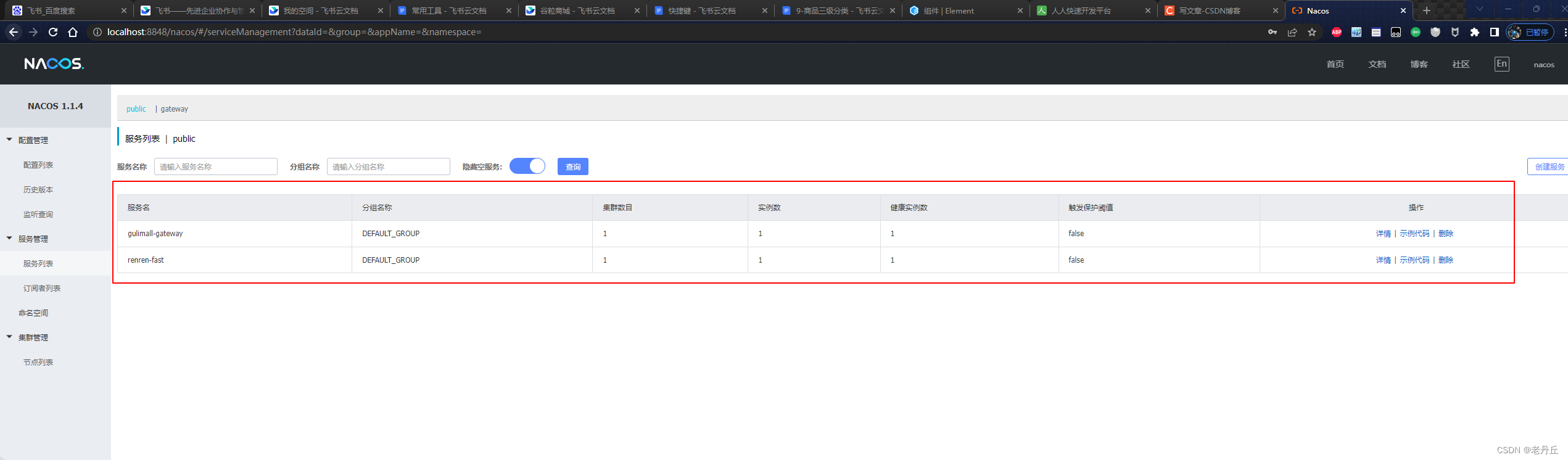Image resolution: width=1568 pixels, height=460 pixels.
Task: View site information icon in address bar
Action: [x=97, y=32]
